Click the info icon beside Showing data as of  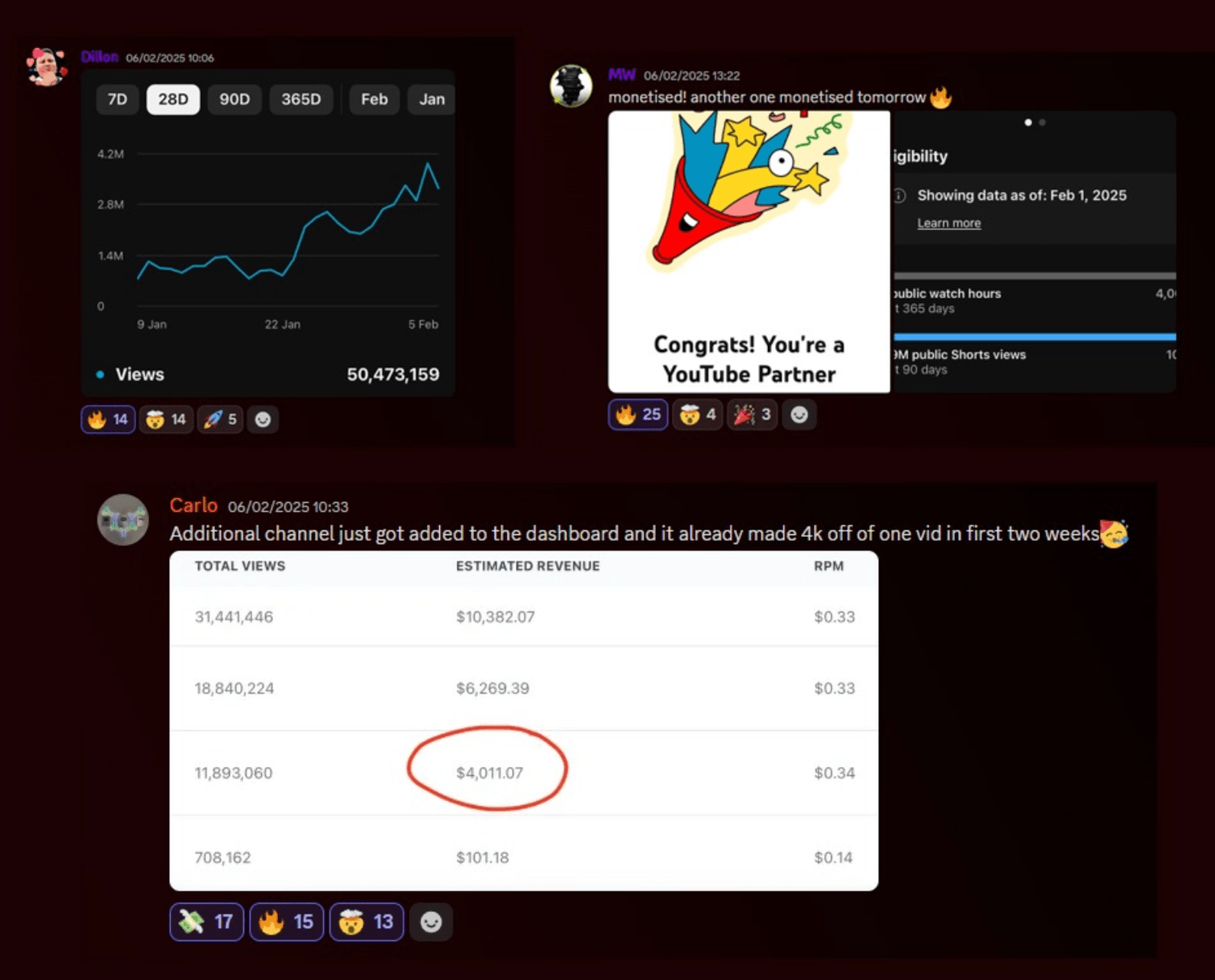[899, 195]
